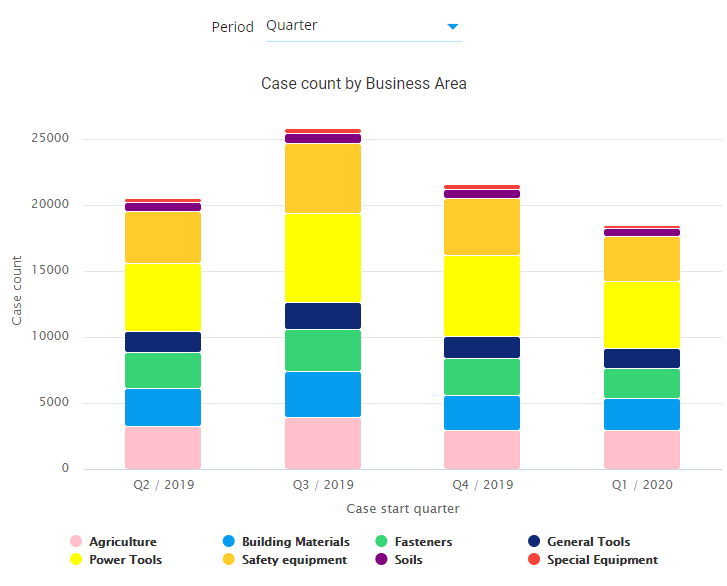This screenshot has width=727, height=586.
Task: Select the Safety equipment segment in Q3 / 2019 bar
Action: [323, 178]
